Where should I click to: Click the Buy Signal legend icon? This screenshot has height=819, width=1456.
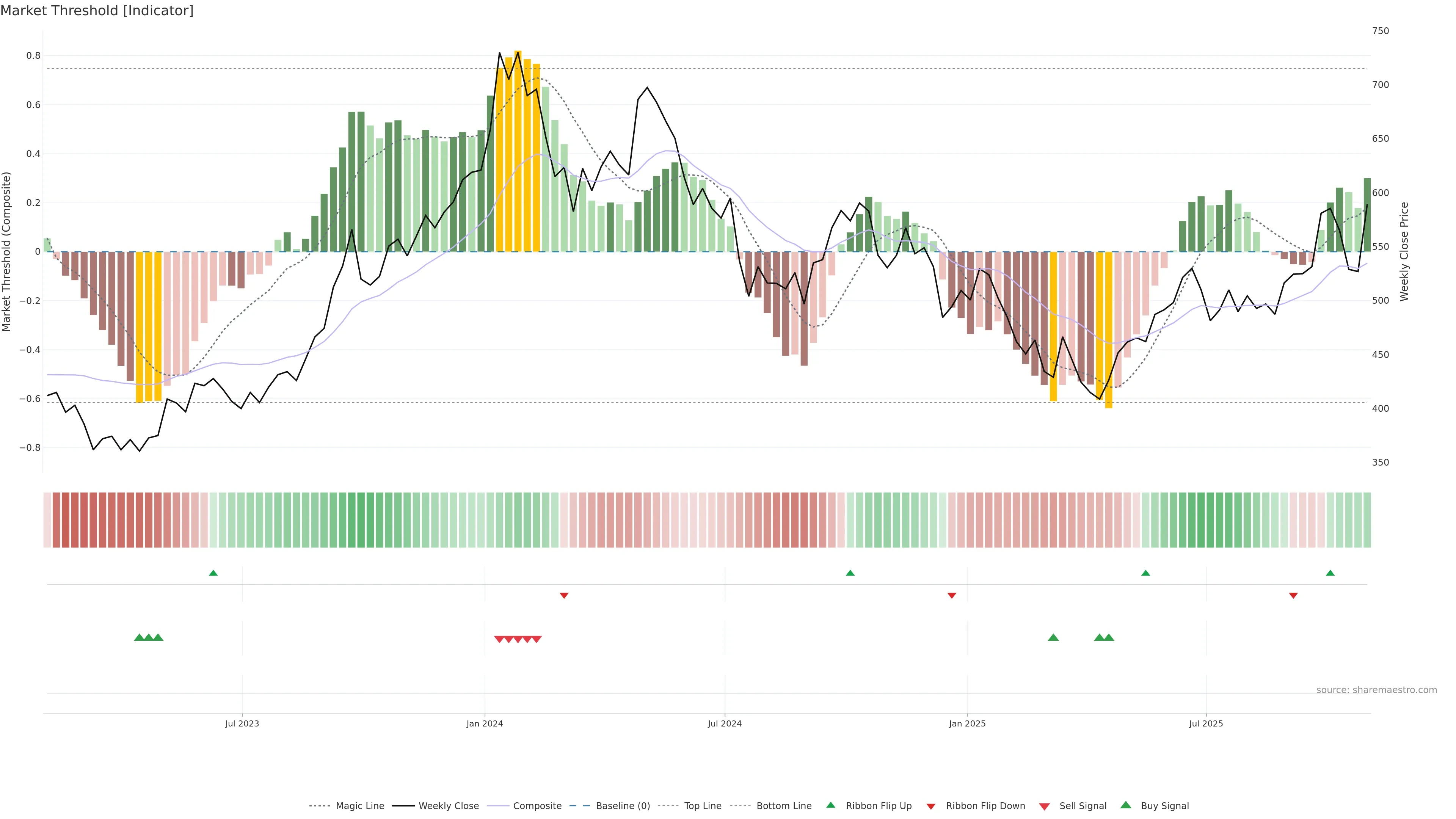(1126, 805)
